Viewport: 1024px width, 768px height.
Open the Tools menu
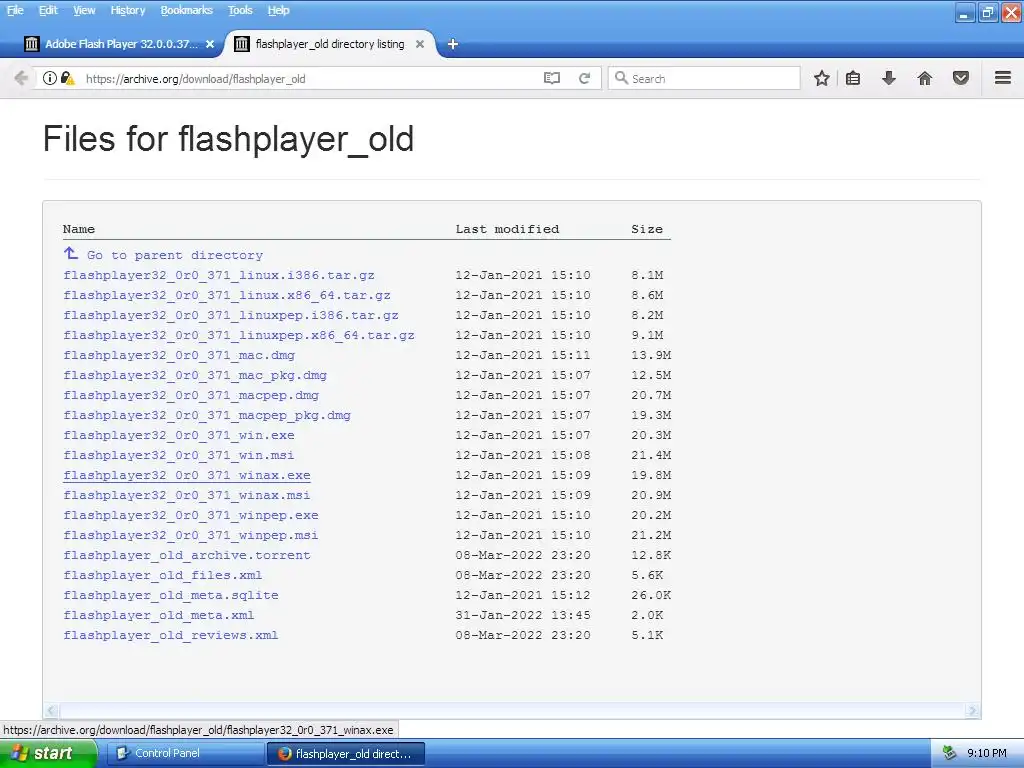(240, 10)
